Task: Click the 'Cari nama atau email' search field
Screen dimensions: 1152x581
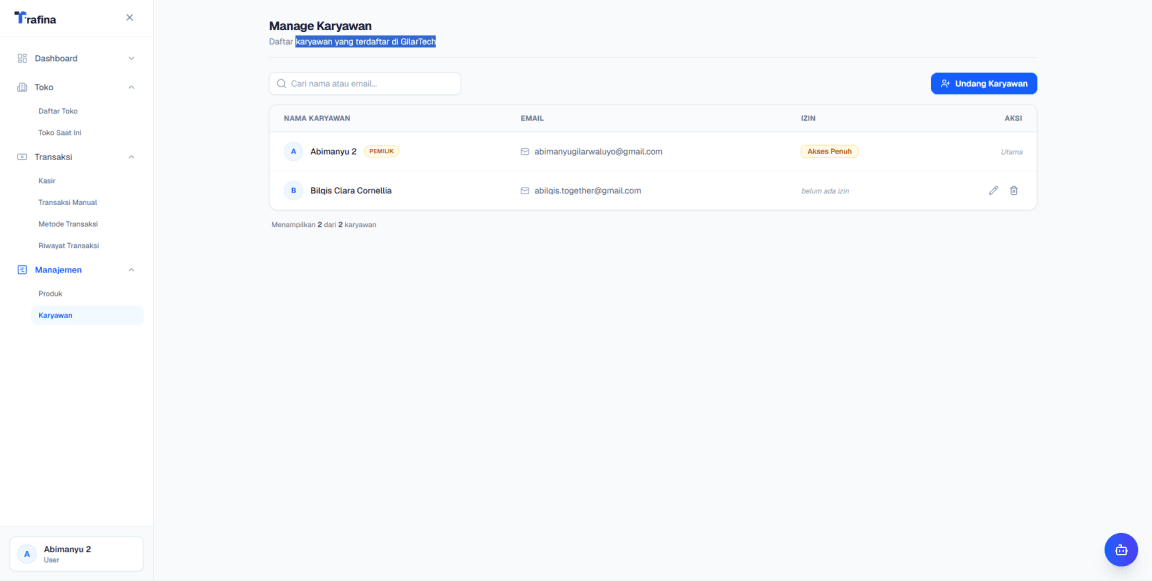Action: [365, 84]
